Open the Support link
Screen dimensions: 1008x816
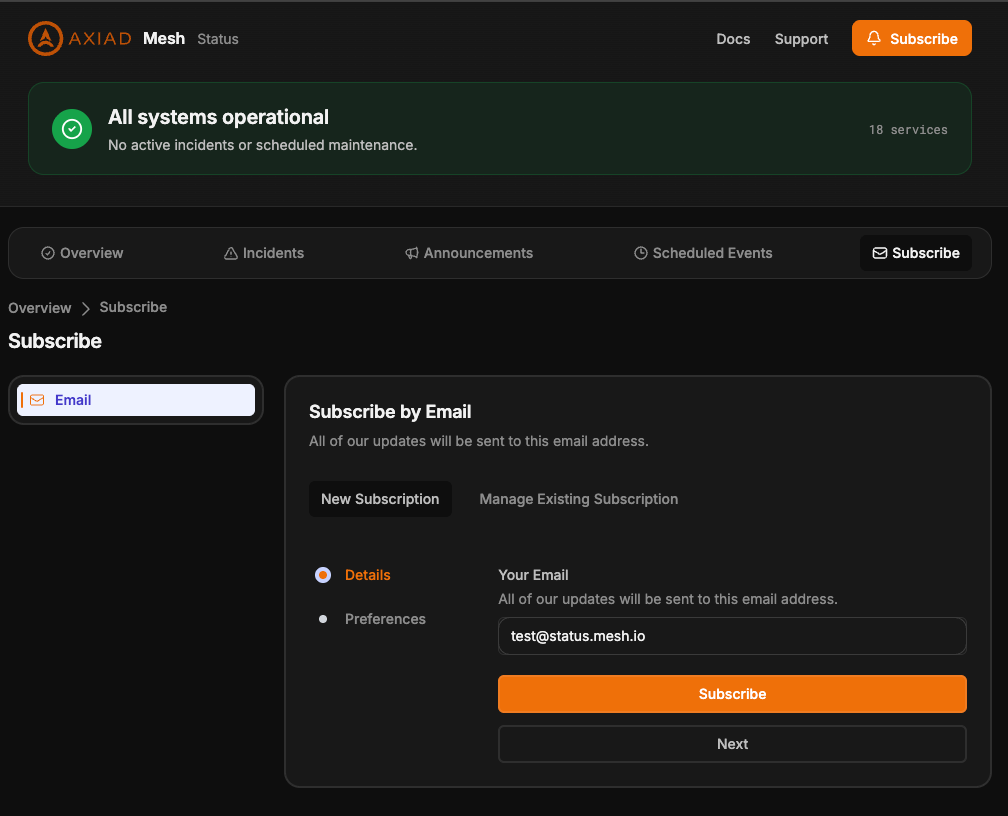pyautogui.click(x=801, y=39)
